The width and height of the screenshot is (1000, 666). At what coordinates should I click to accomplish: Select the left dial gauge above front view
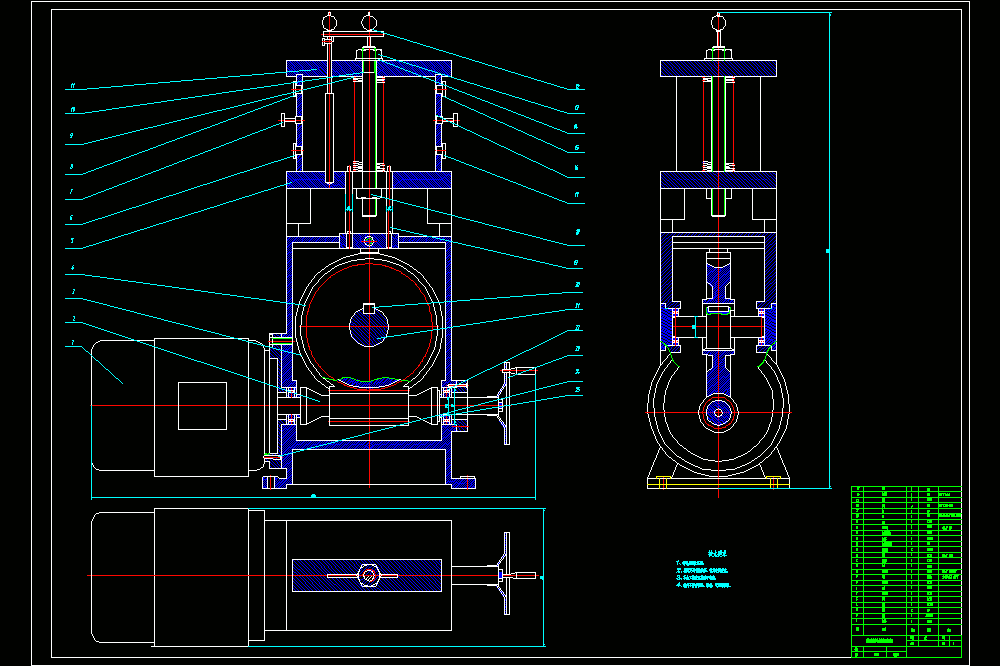[x=328, y=23]
